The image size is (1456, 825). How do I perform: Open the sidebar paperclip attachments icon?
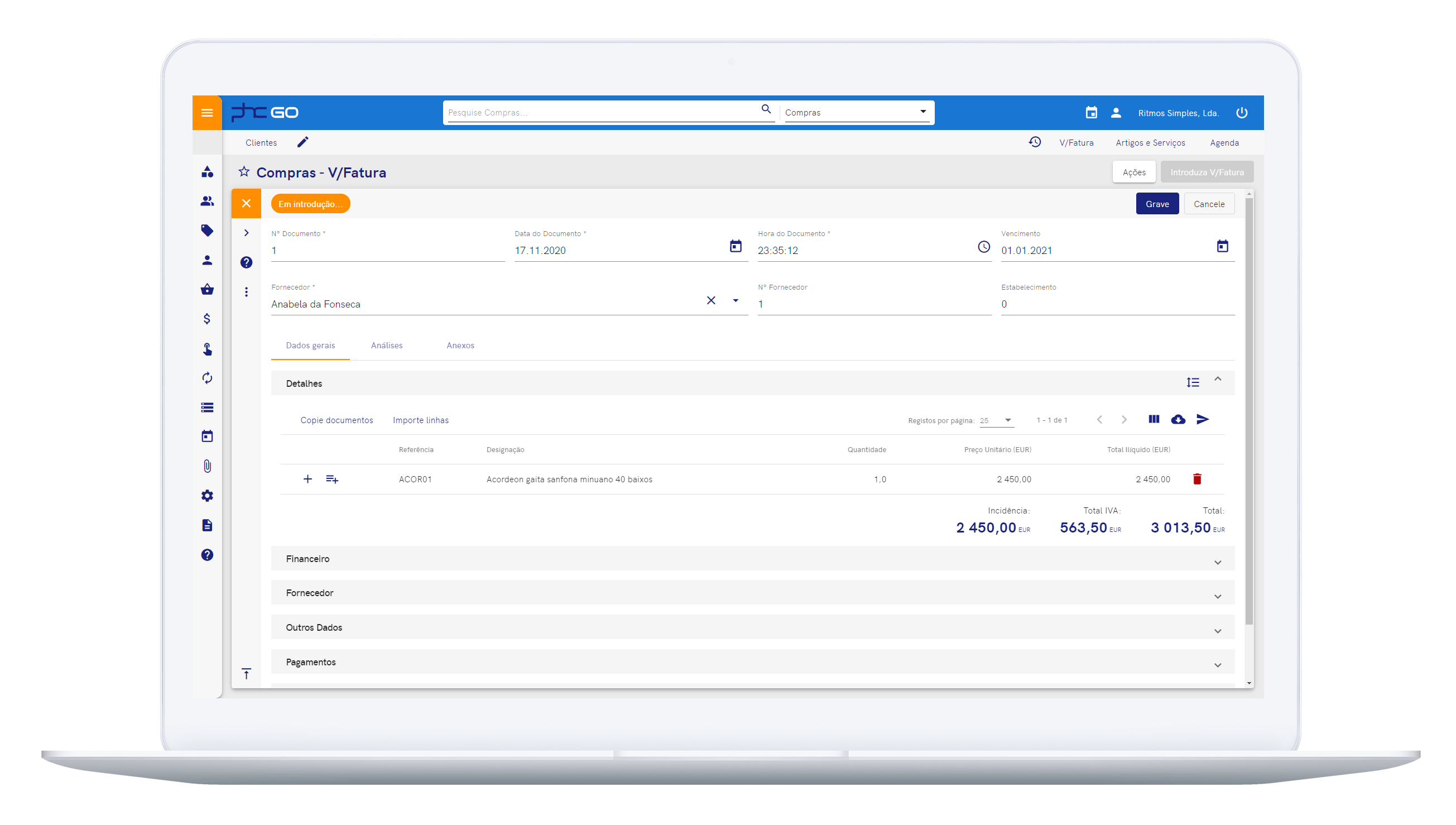(206, 466)
